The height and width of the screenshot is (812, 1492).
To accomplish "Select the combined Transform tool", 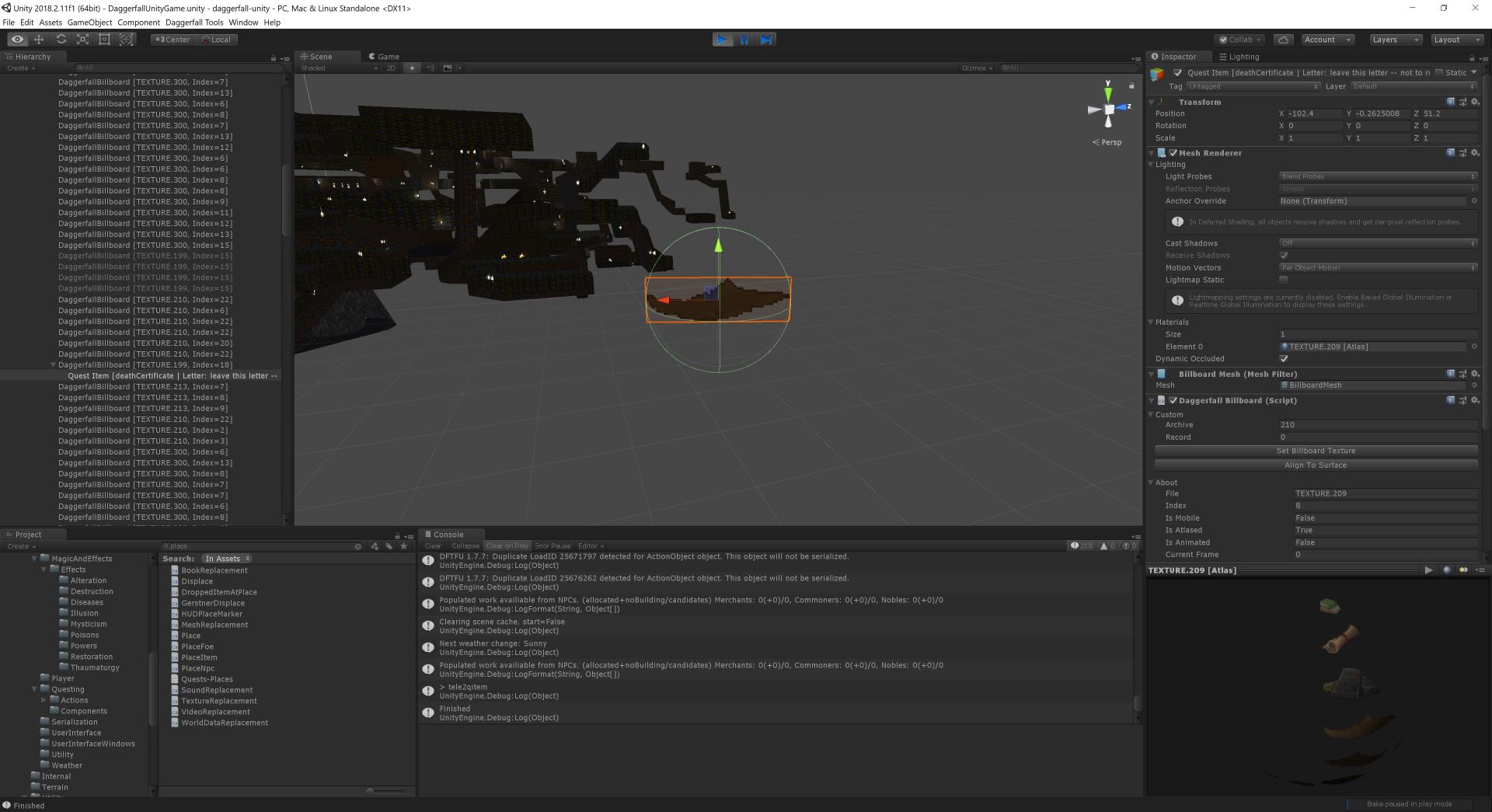I will click(x=126, y=40).
